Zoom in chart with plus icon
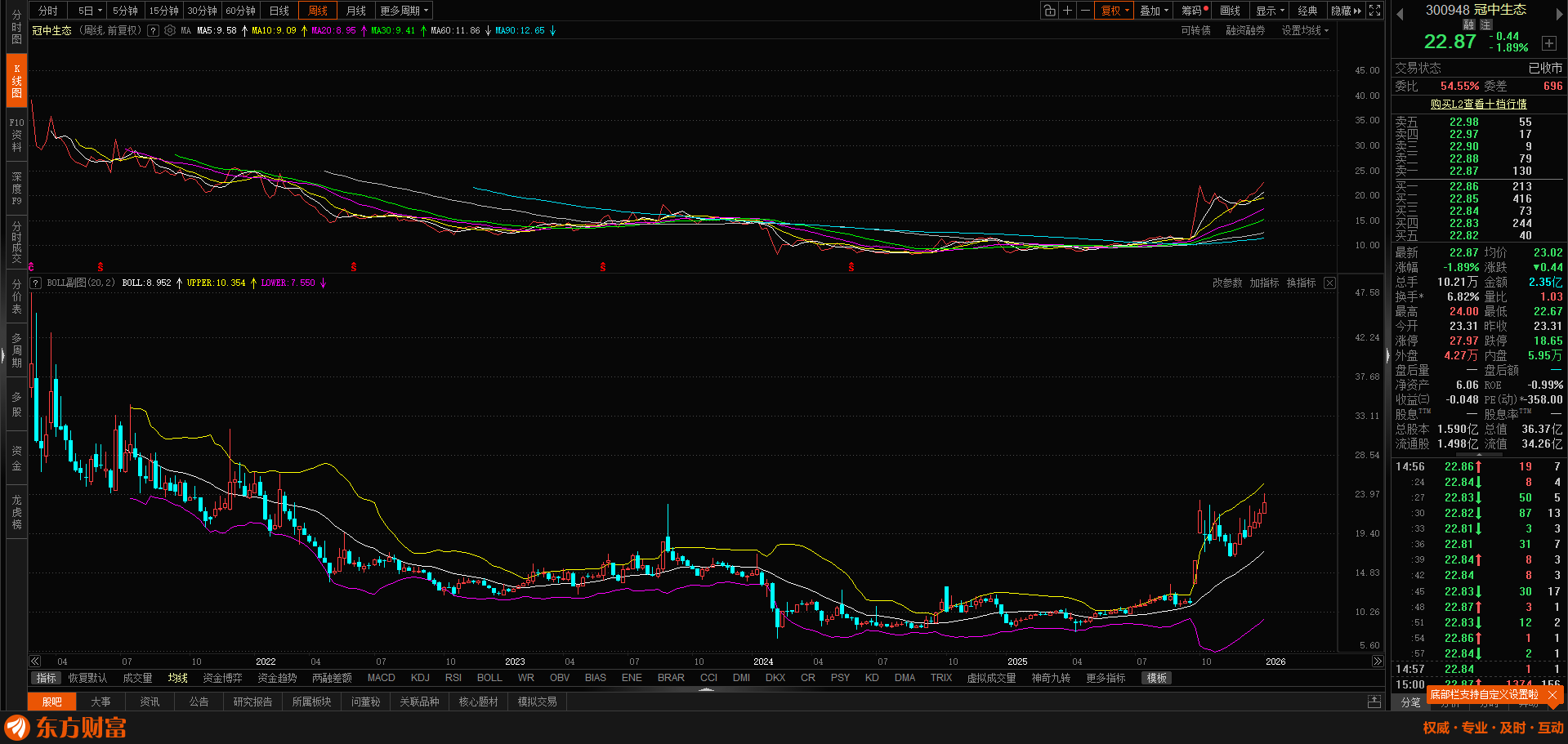This screenshot has width=1568, height=744. [1067, 11]
